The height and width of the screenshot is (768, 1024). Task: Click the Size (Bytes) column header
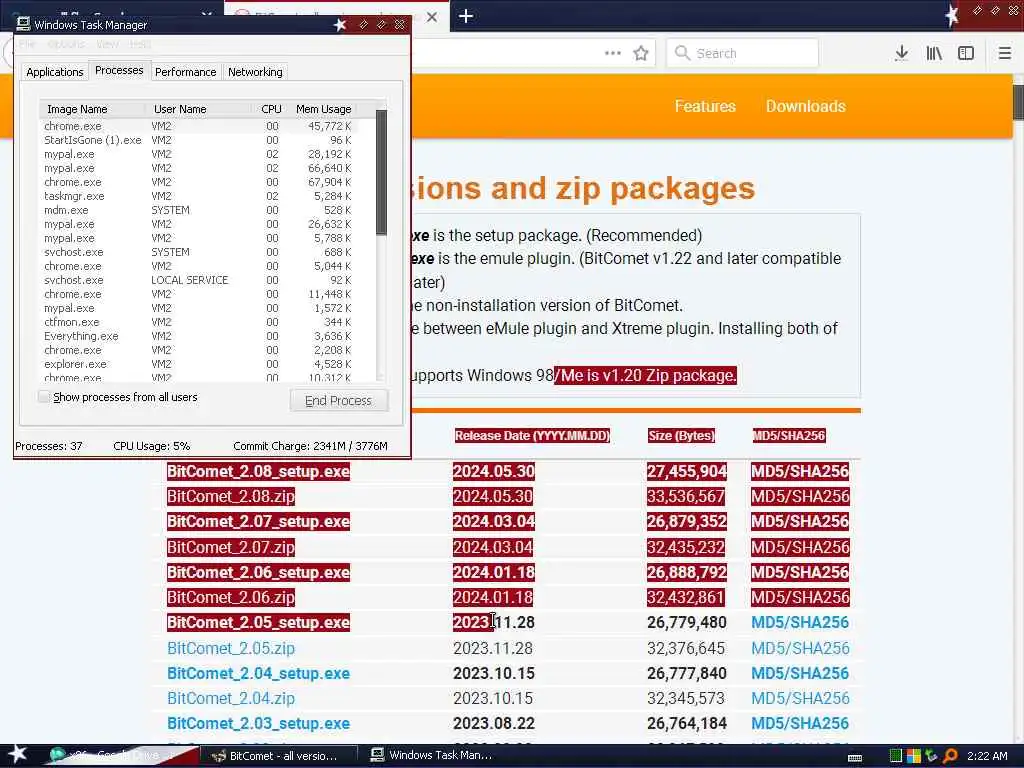click(681, 436)
